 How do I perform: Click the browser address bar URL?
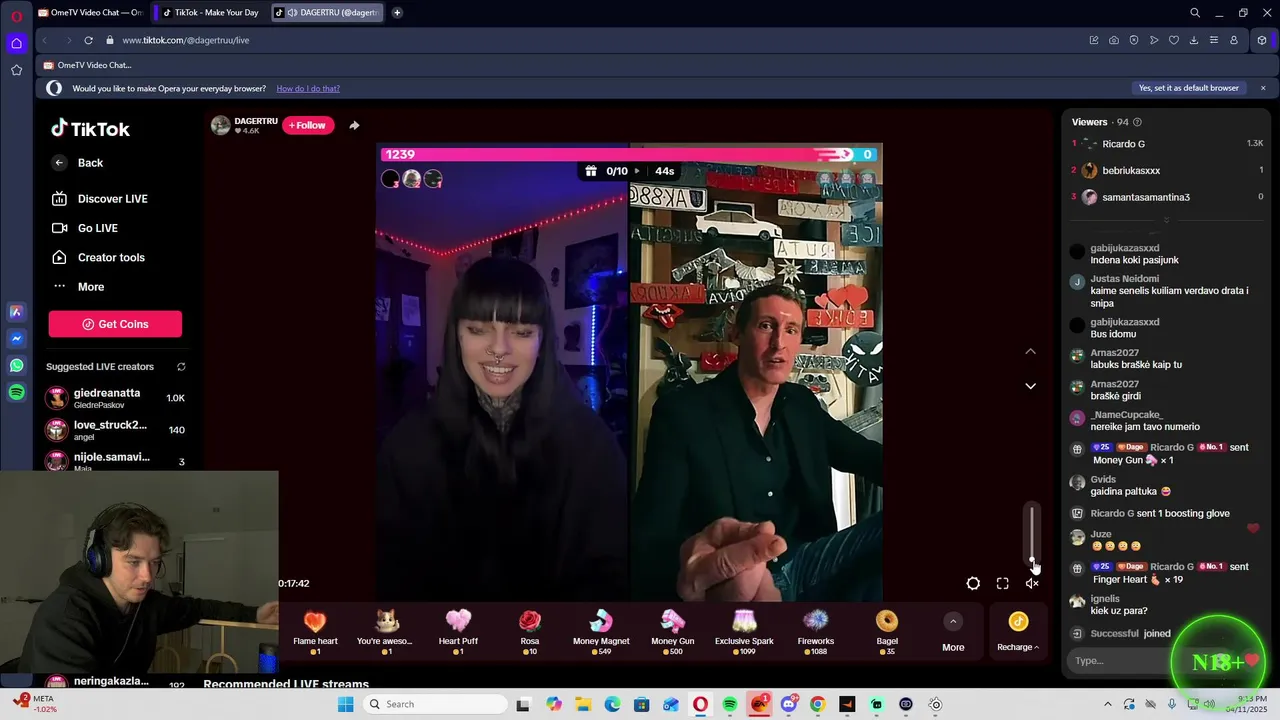[186, 40]
